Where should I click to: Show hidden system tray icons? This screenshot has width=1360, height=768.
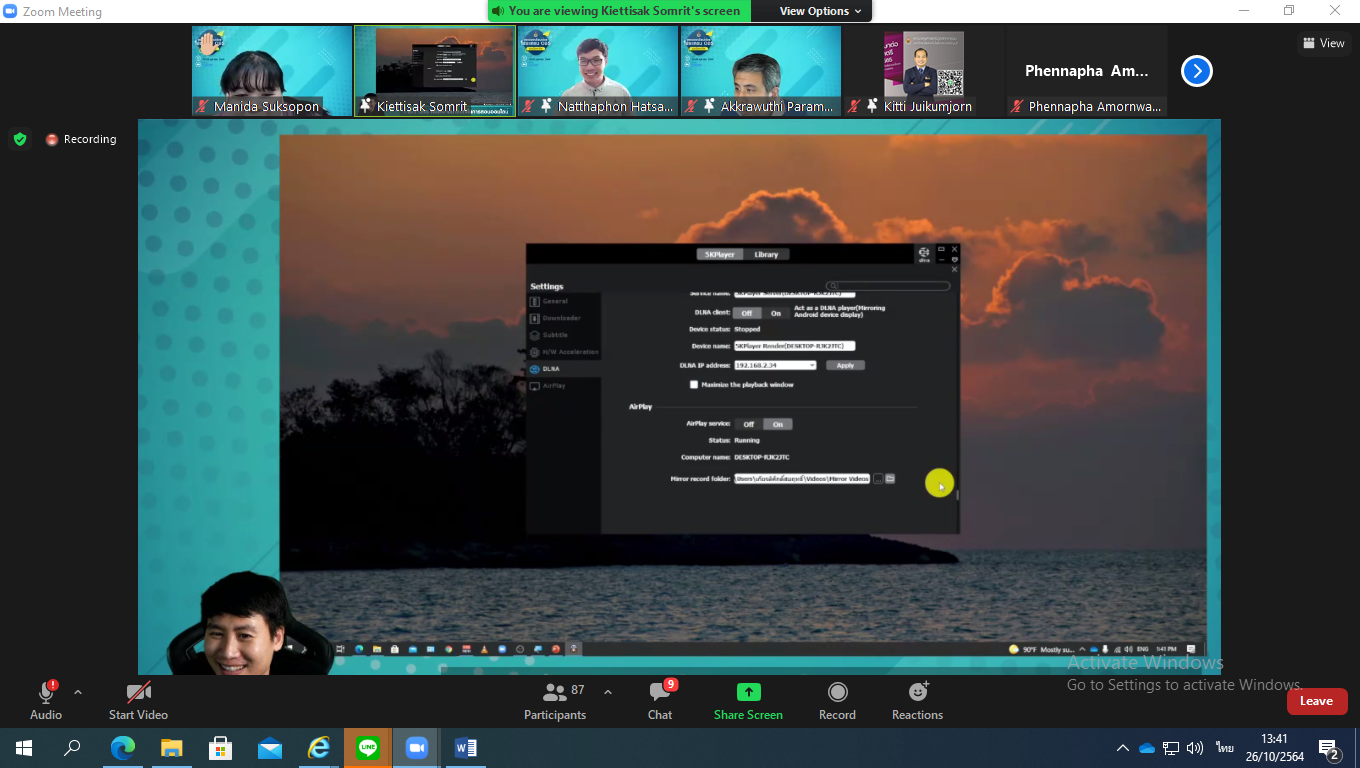pos(1122,748)
